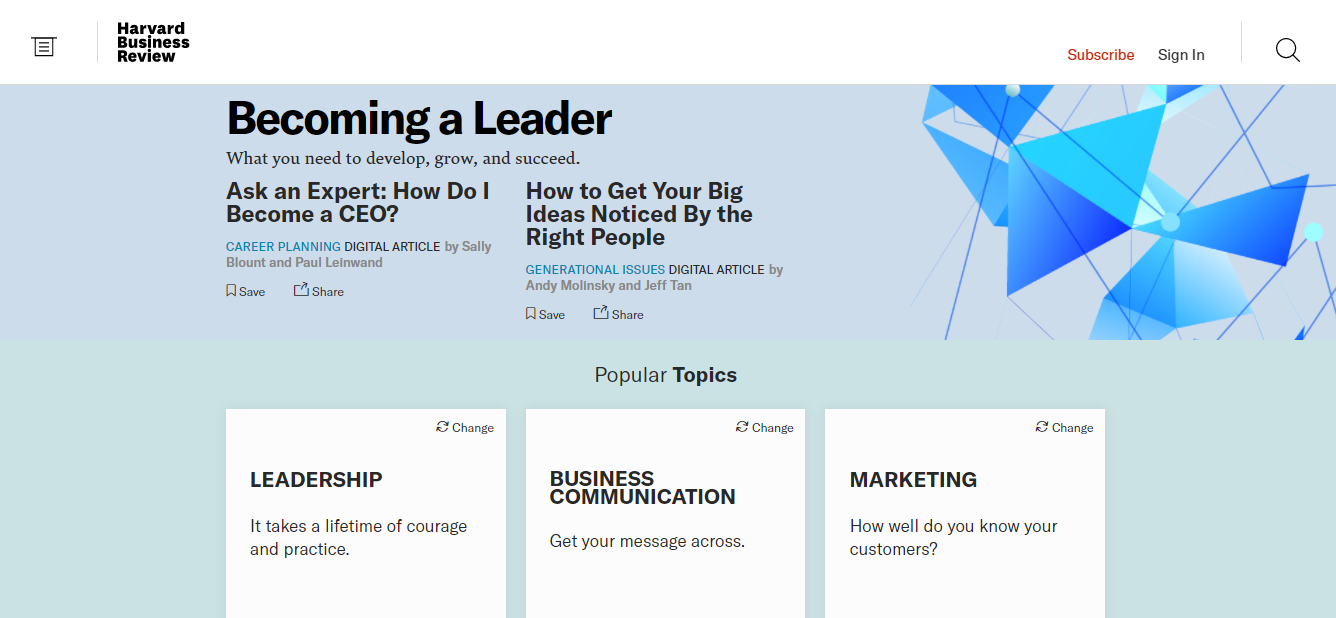The height and width of the screenshot is (618, 1336).
Task: Click the search magnifier icon
Action: 1287,50
